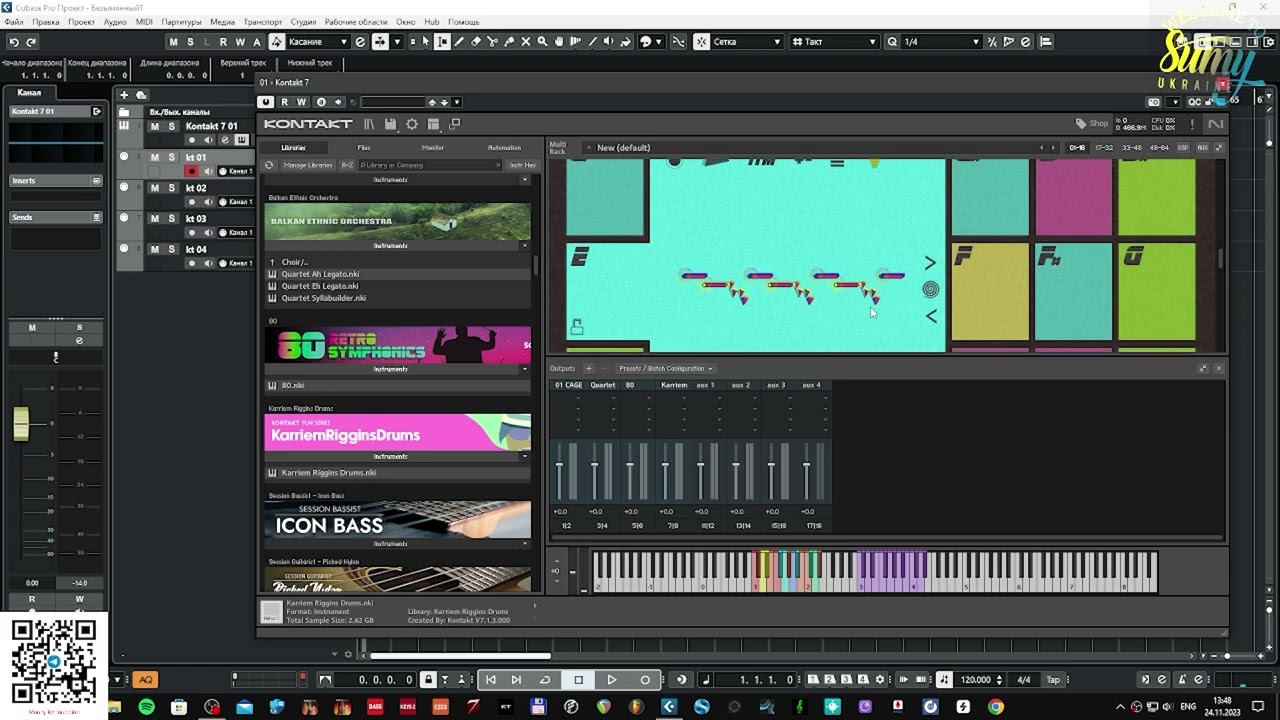Open Kontakt settings gear
The image size is (1280, 720).
pos(412,124)
